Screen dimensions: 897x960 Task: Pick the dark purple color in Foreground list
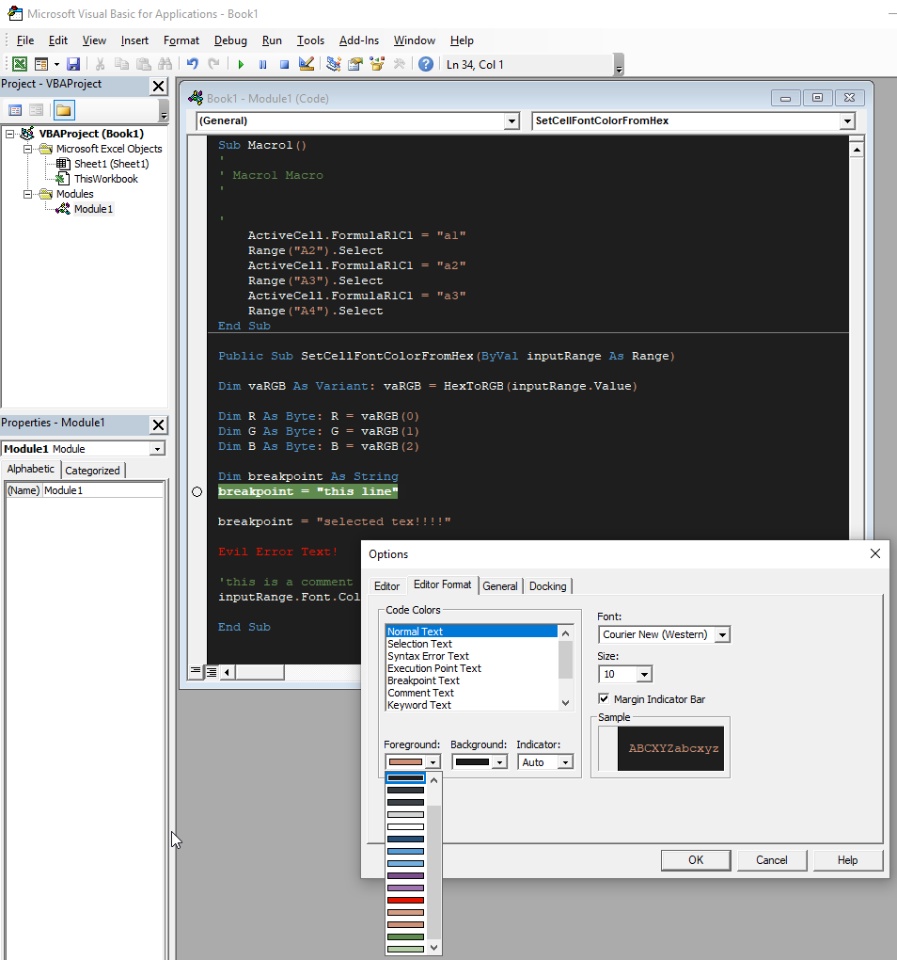tap(405, 876)
